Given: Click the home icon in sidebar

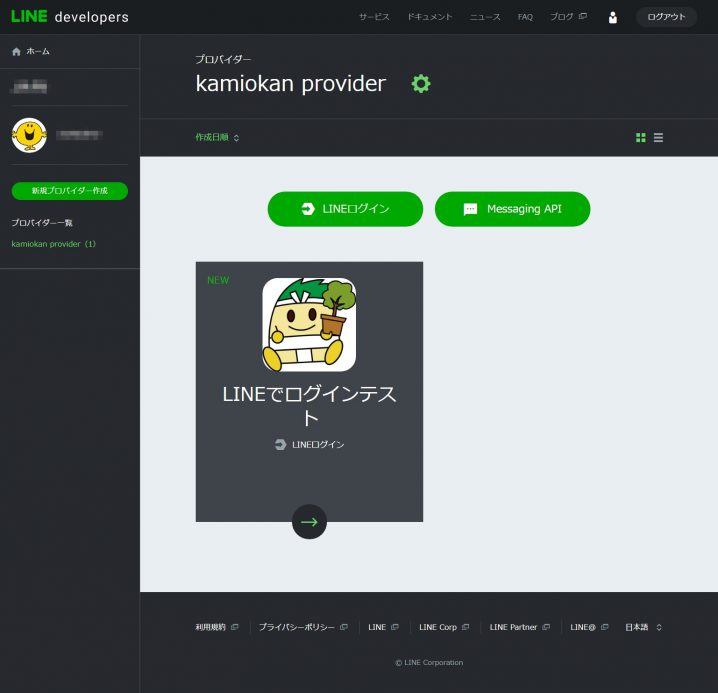Looking at the screenshot, I should (x=16, y=51).
